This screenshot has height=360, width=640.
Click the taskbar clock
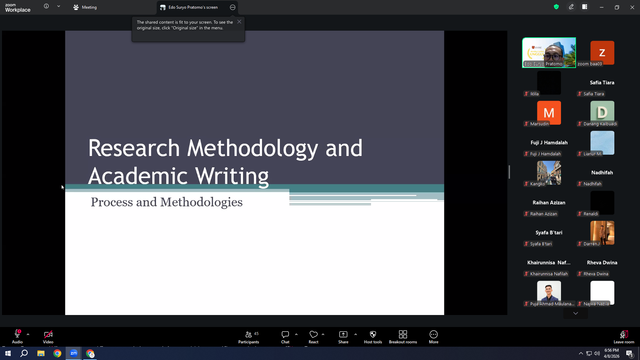tap(611, 353)
